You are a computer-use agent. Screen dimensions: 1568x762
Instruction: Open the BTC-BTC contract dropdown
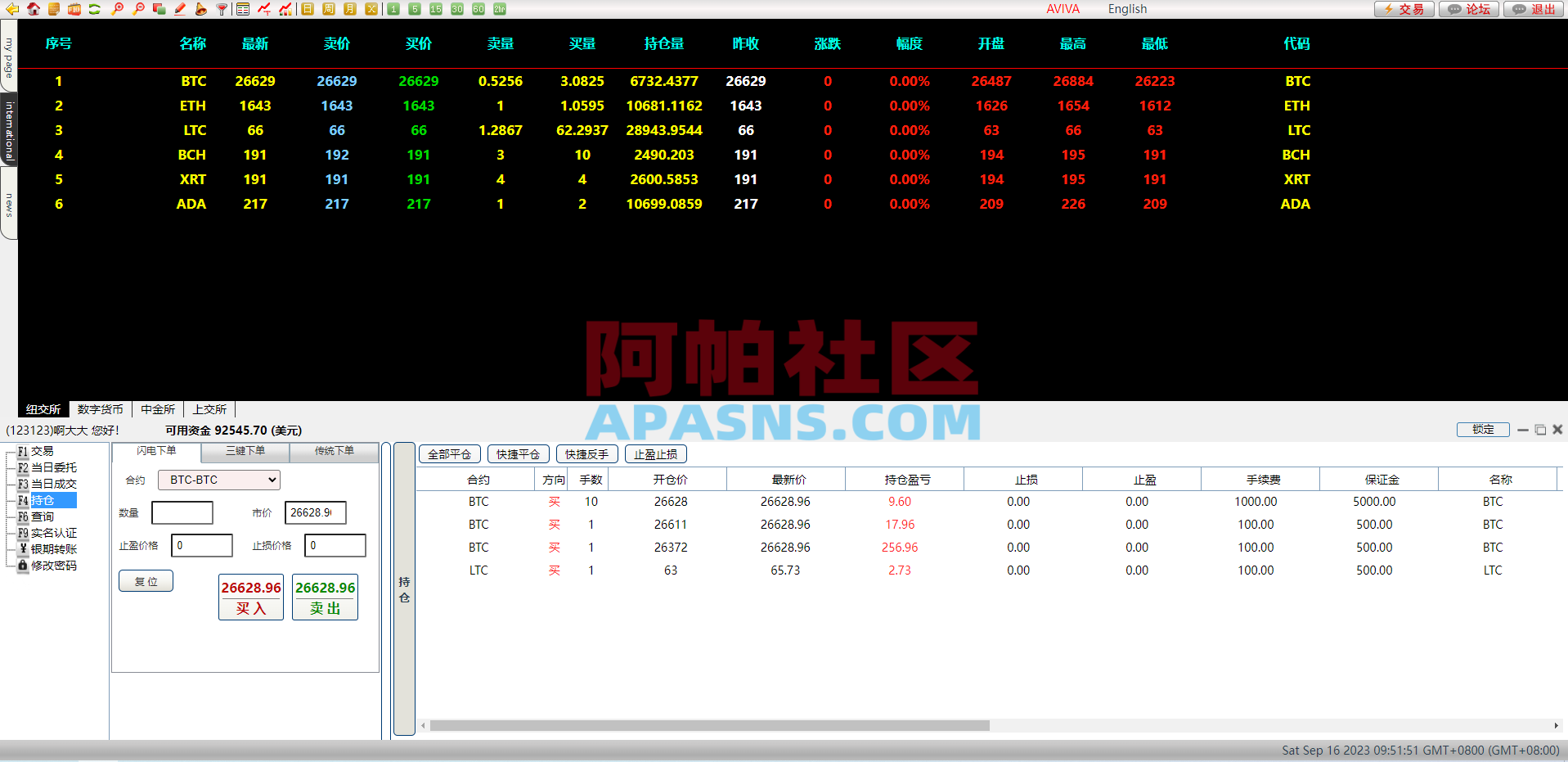tap(218, 480)
